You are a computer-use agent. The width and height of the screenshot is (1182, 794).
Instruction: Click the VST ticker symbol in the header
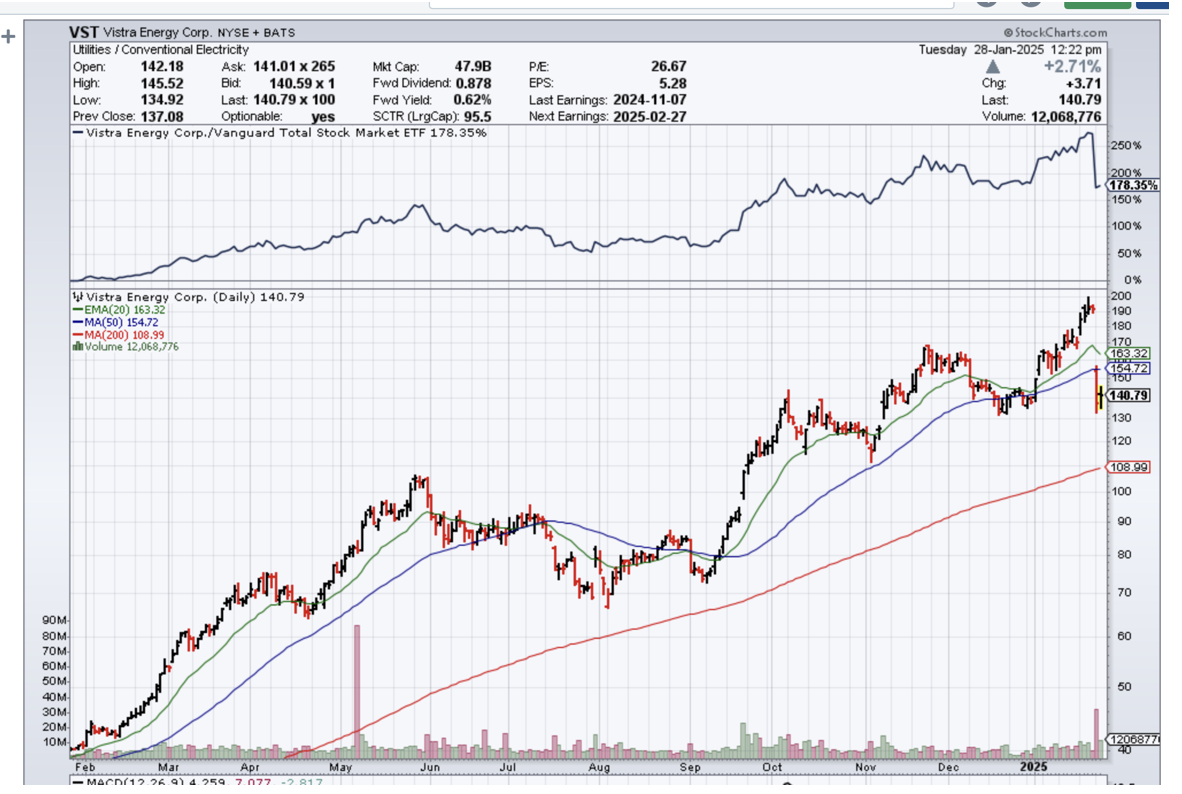coord(84,32)
